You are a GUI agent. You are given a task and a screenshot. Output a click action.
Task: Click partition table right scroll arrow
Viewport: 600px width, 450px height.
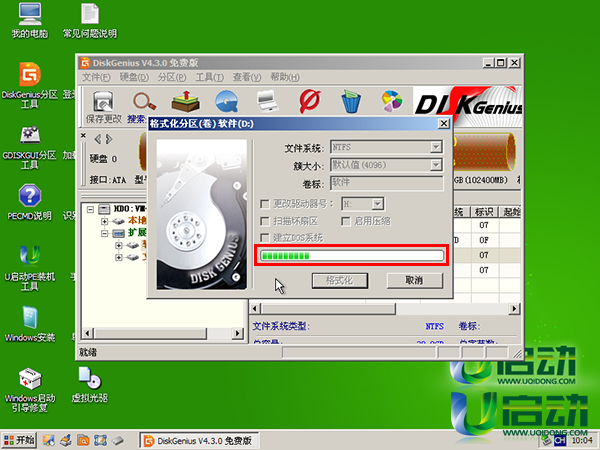pyautogui.click(x=514, y=308)
